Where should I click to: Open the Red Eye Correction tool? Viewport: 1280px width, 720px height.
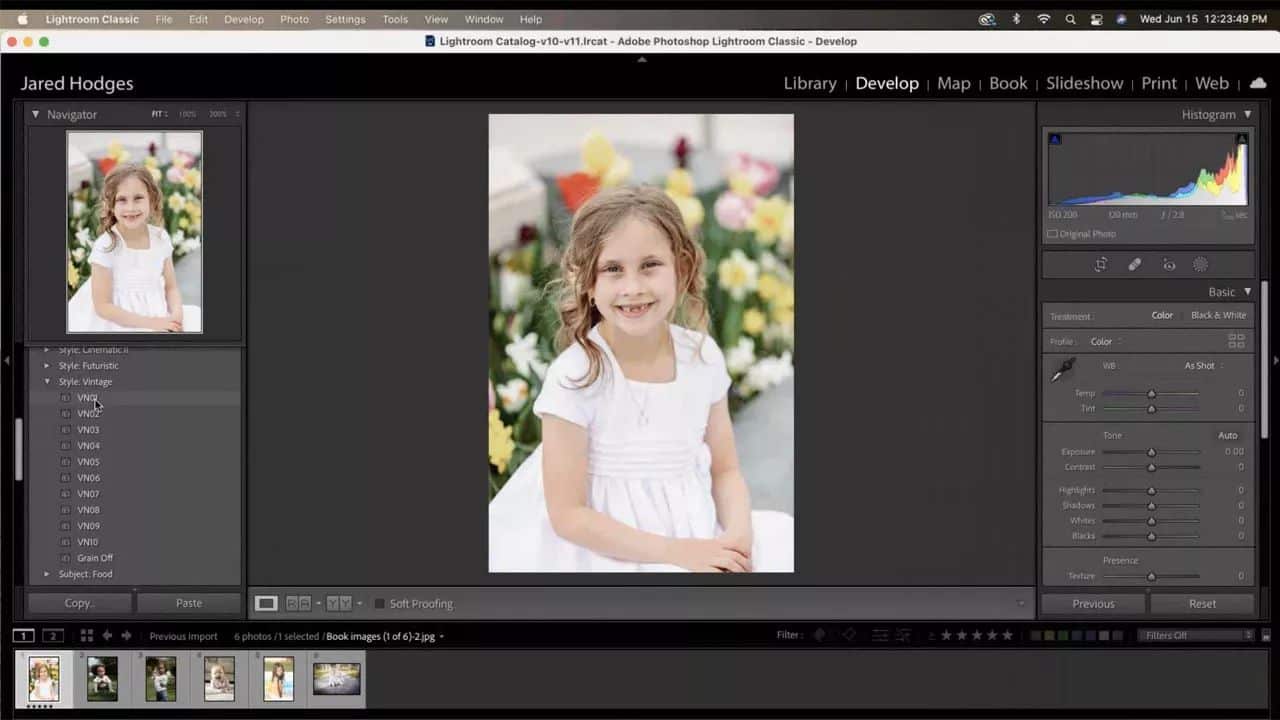click(1169, 264)
